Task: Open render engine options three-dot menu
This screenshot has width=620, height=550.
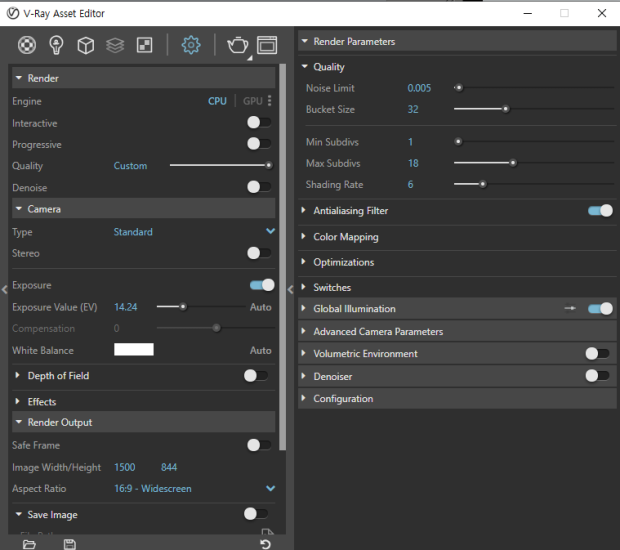Action: click(270, 101)
